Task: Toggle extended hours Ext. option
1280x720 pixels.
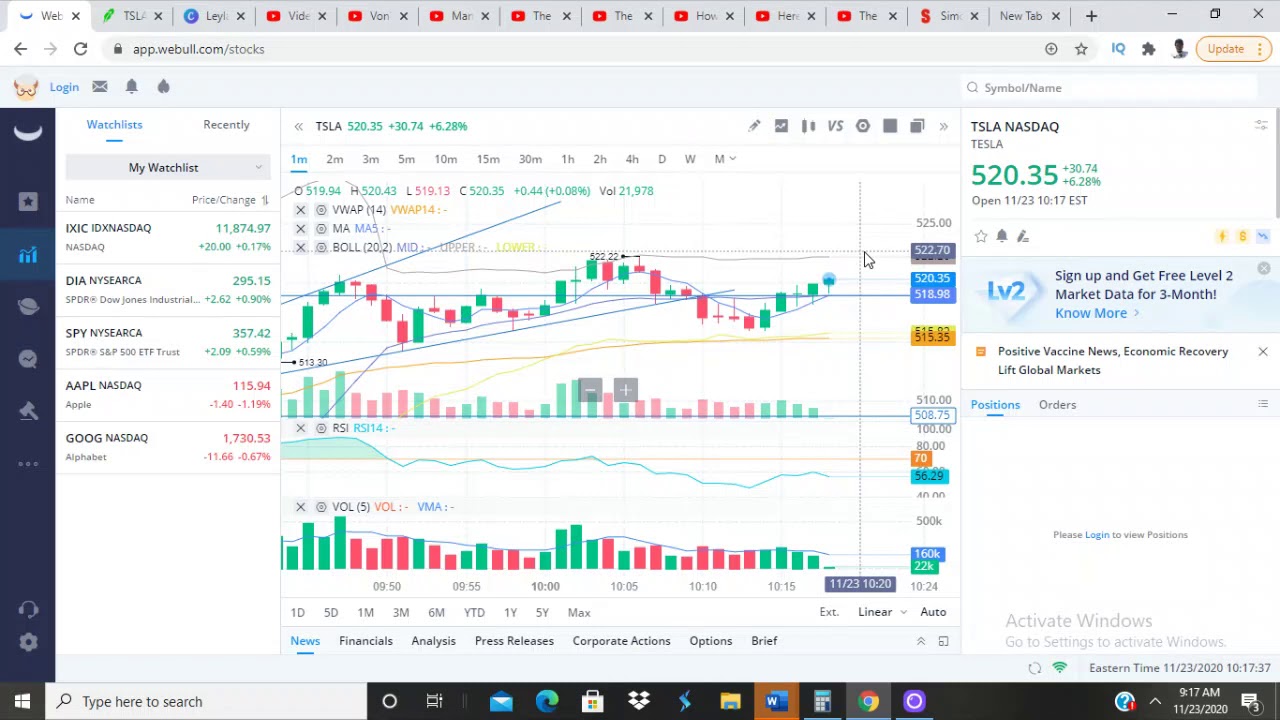Action: tap(829, 612)
